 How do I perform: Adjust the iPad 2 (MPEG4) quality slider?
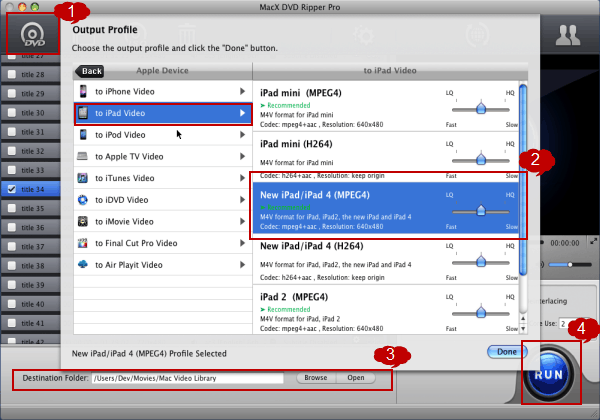(481, 313)
